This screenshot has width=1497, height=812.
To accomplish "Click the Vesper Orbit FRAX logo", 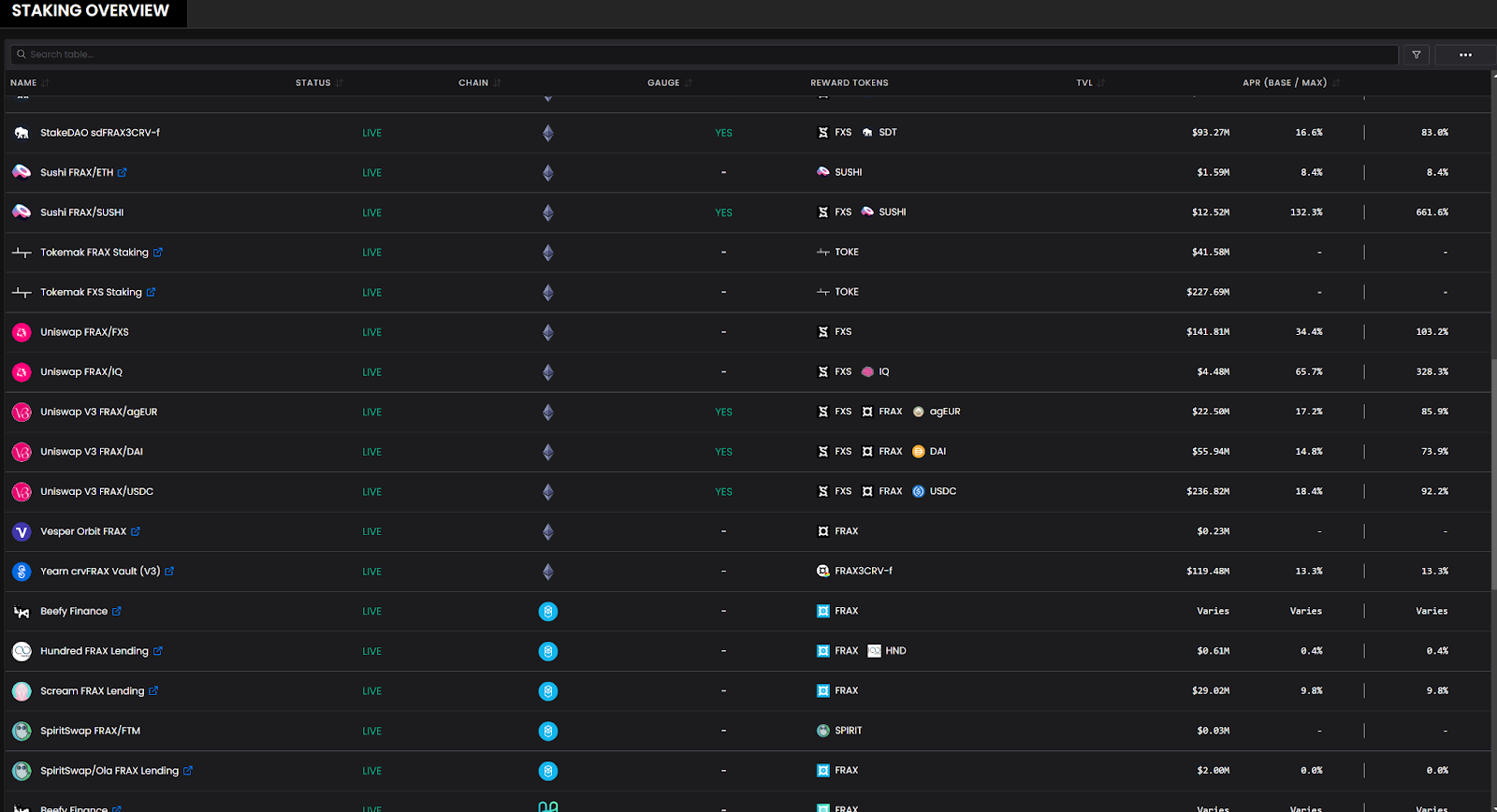I will click(22, 531).
